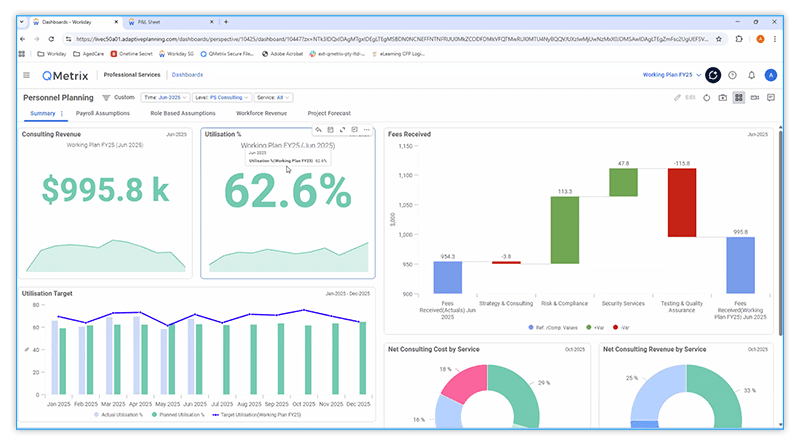800x448 pixels.
Task: Click the user avatar 'A' in header
Action: [x=770, y=75]
